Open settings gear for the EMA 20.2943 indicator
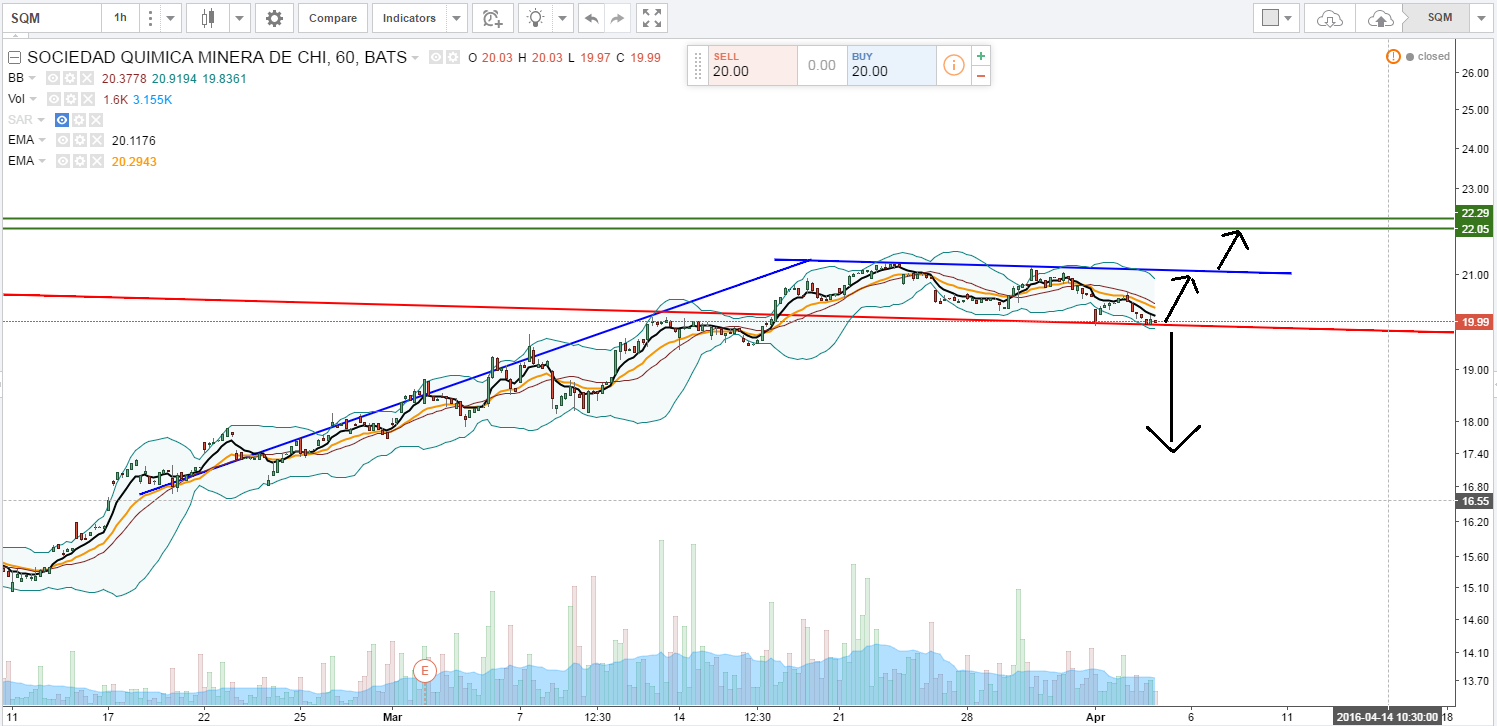 79,161
